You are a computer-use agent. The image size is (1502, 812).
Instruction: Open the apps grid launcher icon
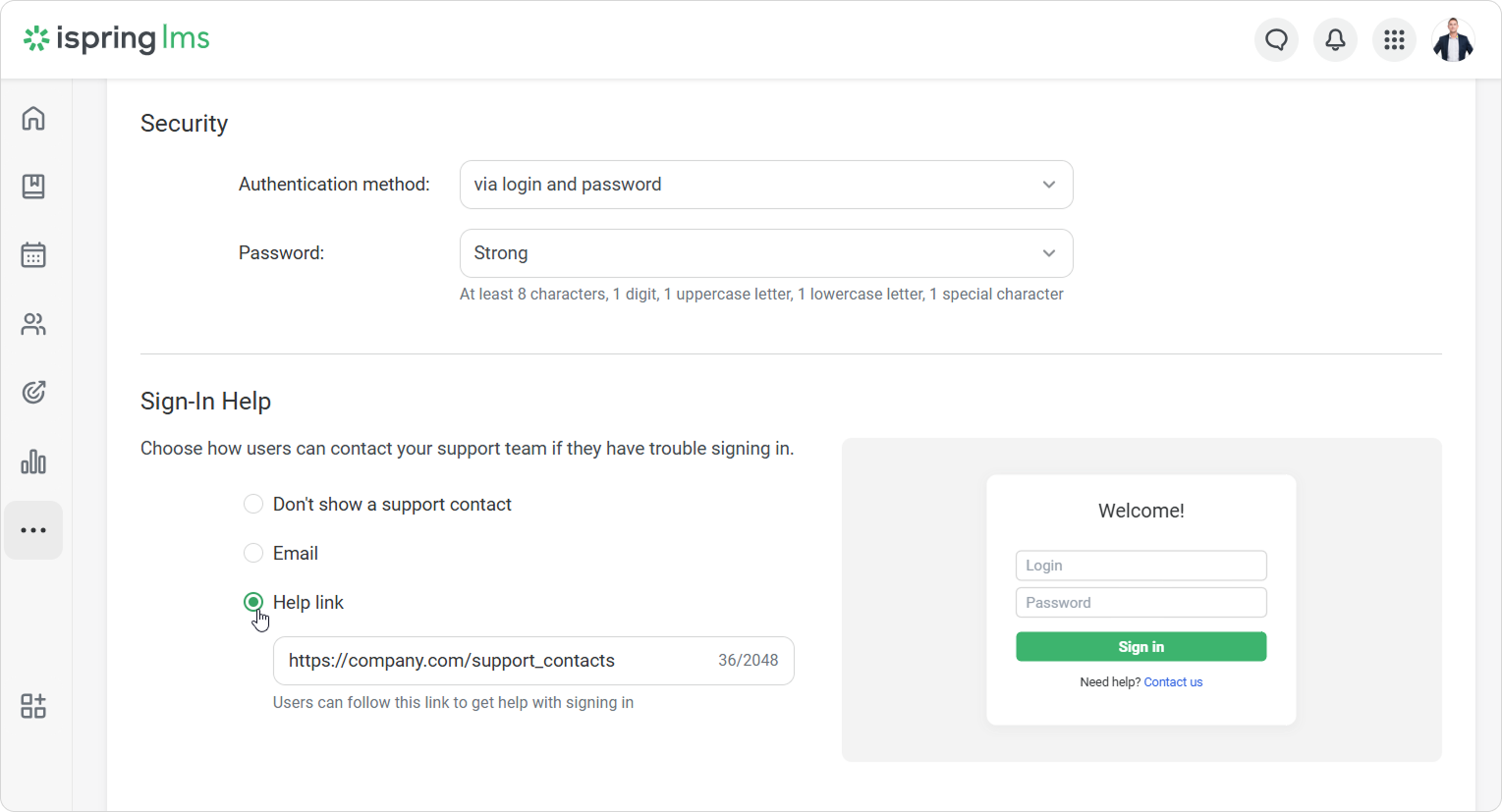coord(1394,40)
